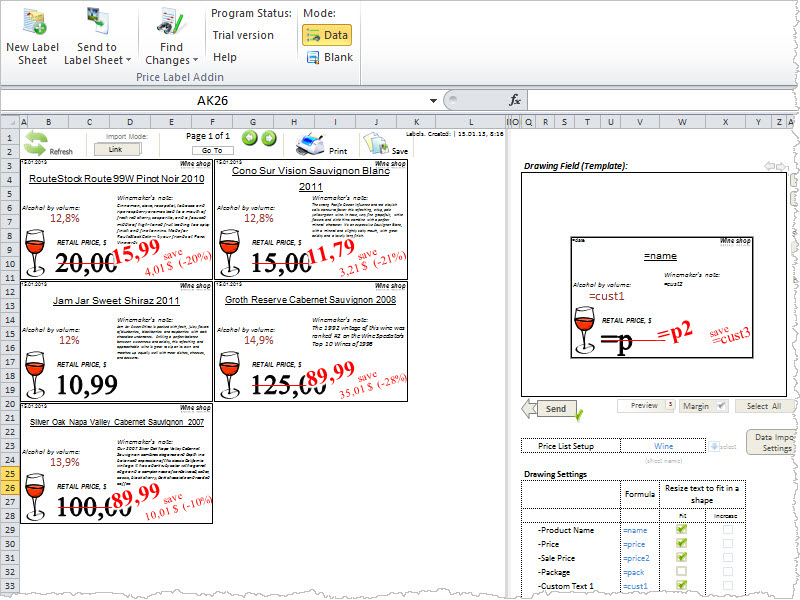800x600 pixels.
Task: Click wine glass on Jam Jar Shiraz label
Action: [x=35, y=374]
